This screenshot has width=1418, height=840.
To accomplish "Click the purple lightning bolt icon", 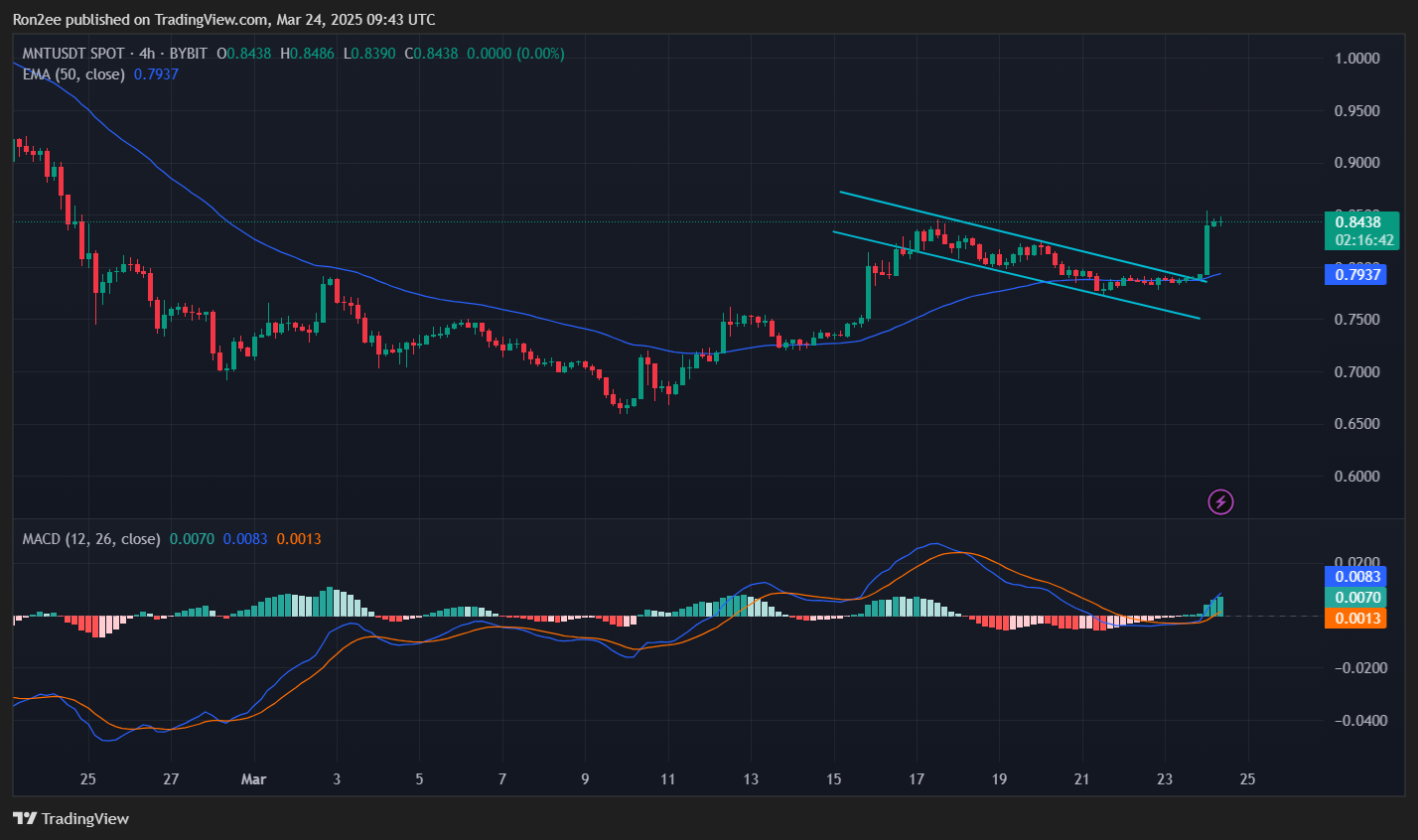I will [x=1220, y=501].
